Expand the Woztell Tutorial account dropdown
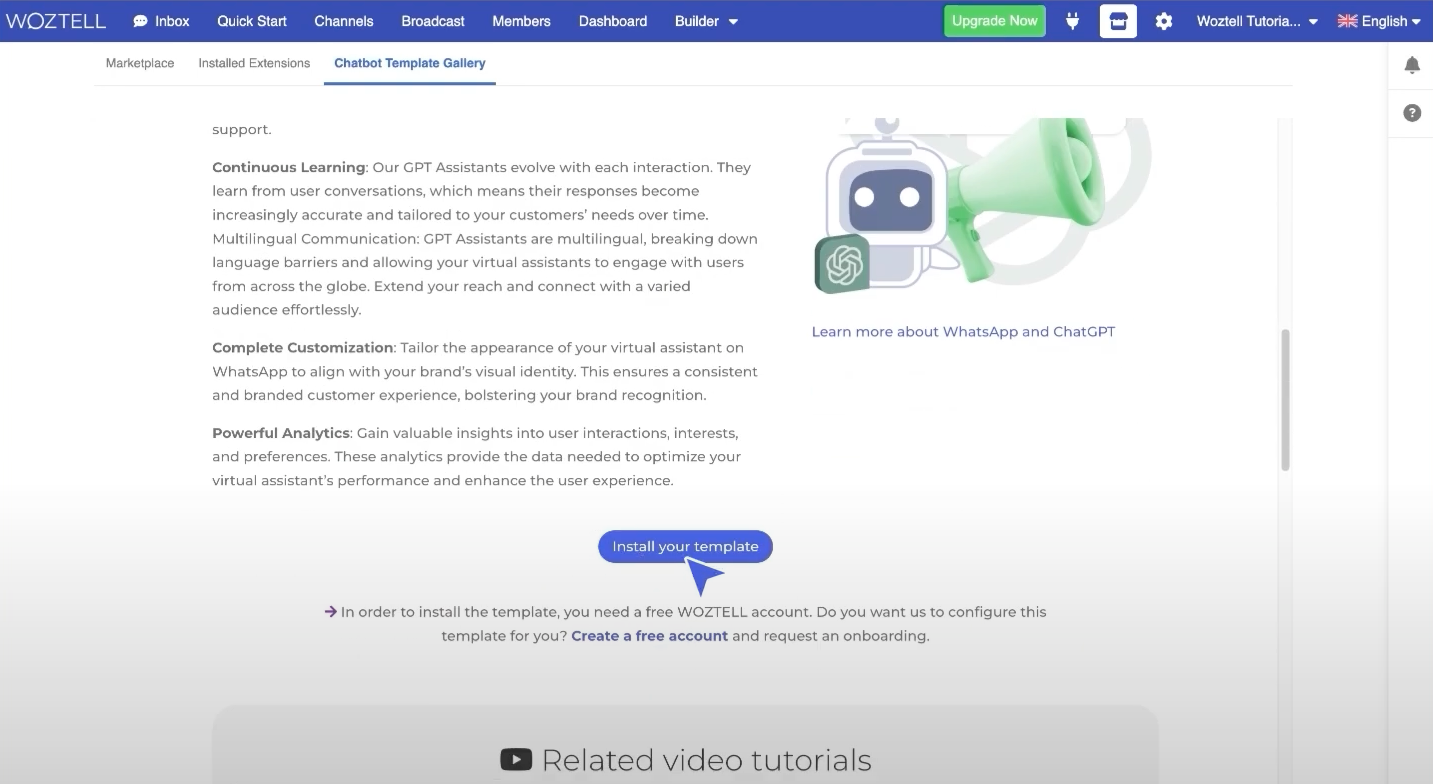 pyautogui.click(x=1258, y=21)
